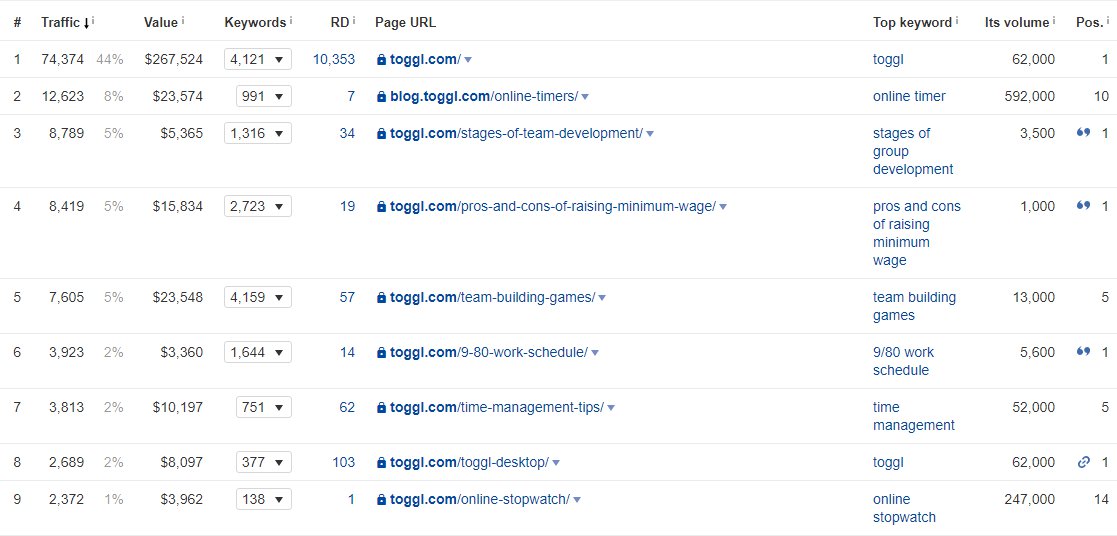Open the 138 keywords dropdown
Image resolution: width=1117 pixels, height=536 pixels.
tap(264, 499)
